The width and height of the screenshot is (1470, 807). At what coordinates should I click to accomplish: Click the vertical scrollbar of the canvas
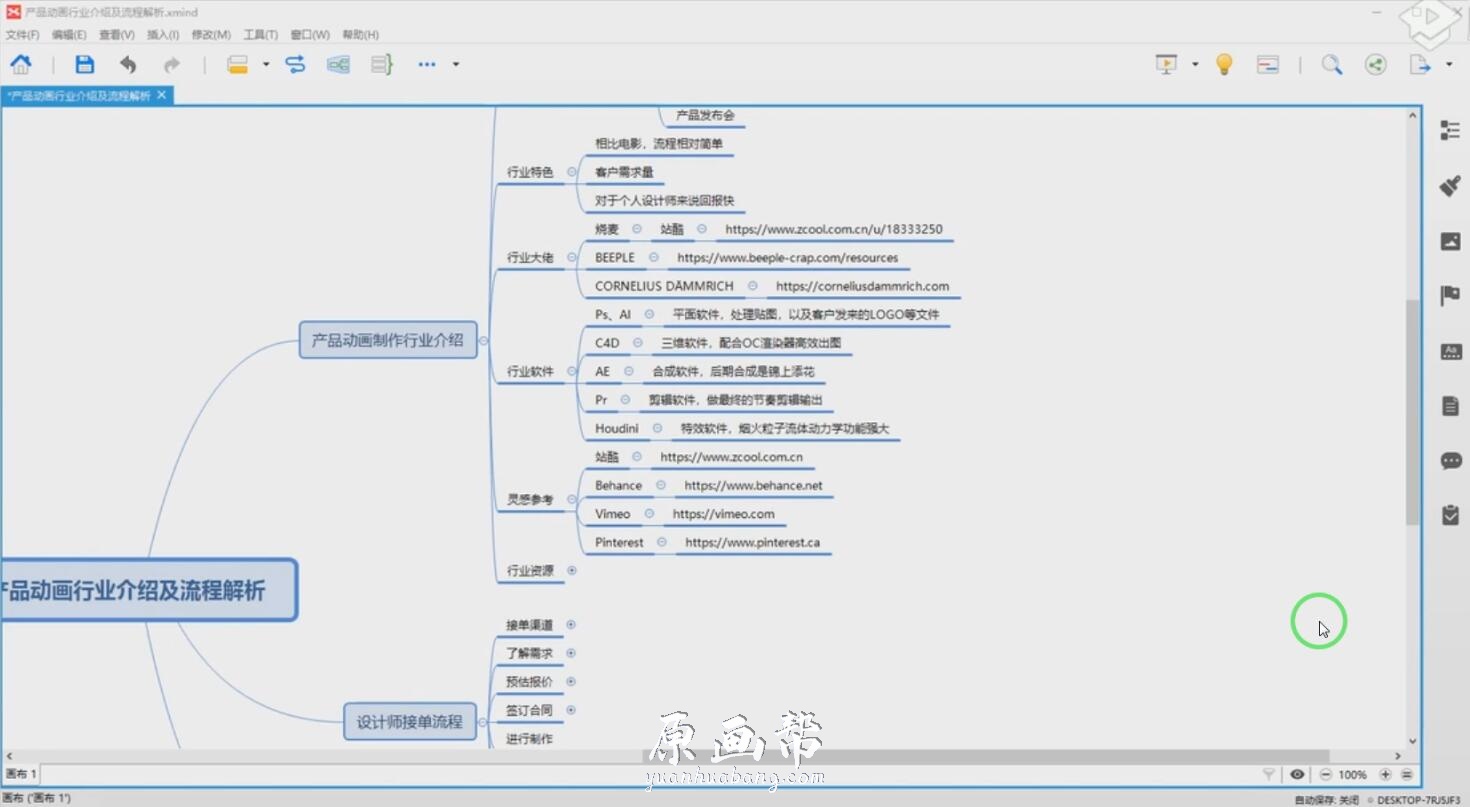(x=1412, y=412)
